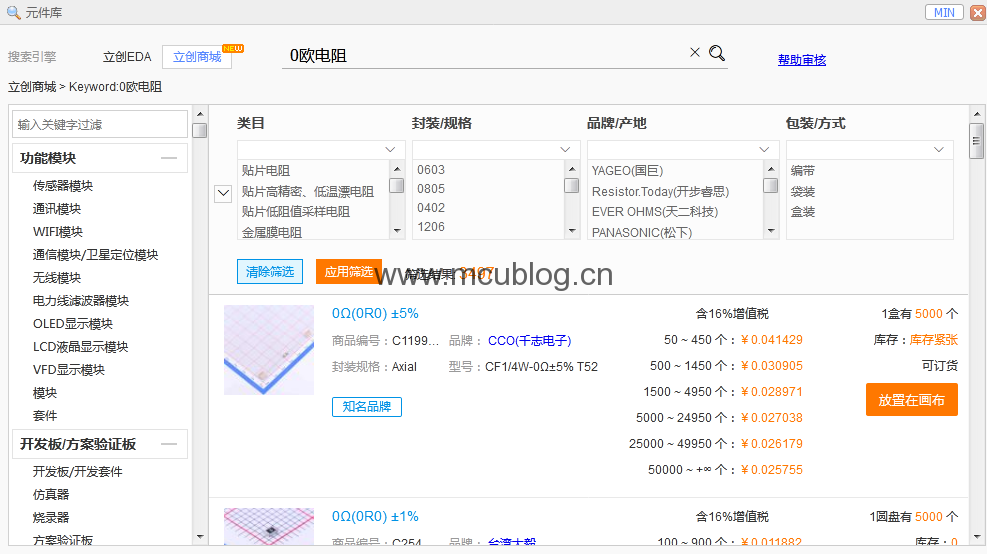Click 清除筛选 button

point(270,271)
